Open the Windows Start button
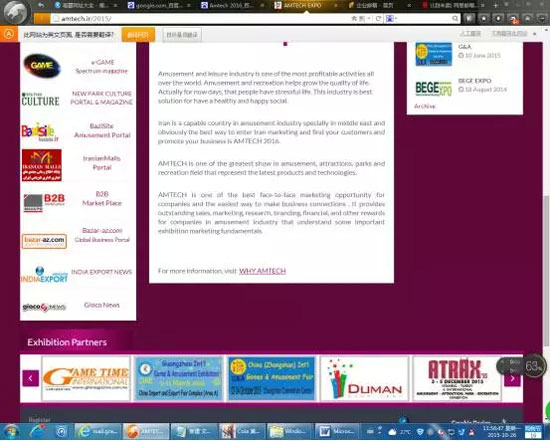 11,431
